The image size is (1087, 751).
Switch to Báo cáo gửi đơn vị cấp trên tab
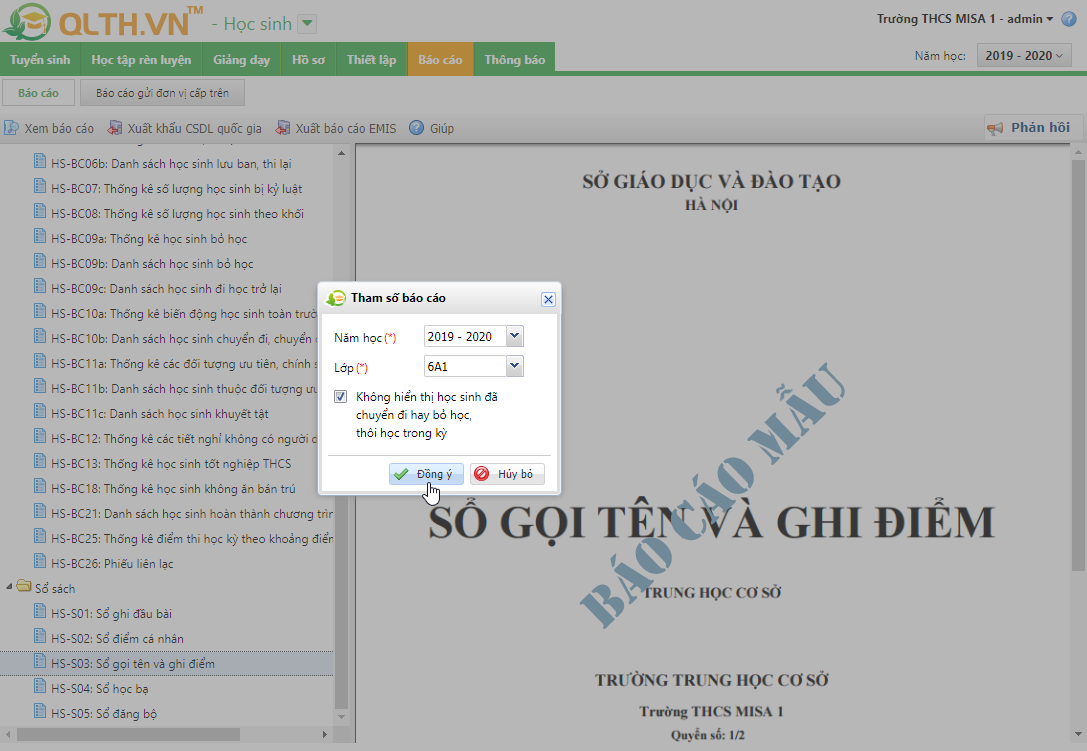click(162, 93)
